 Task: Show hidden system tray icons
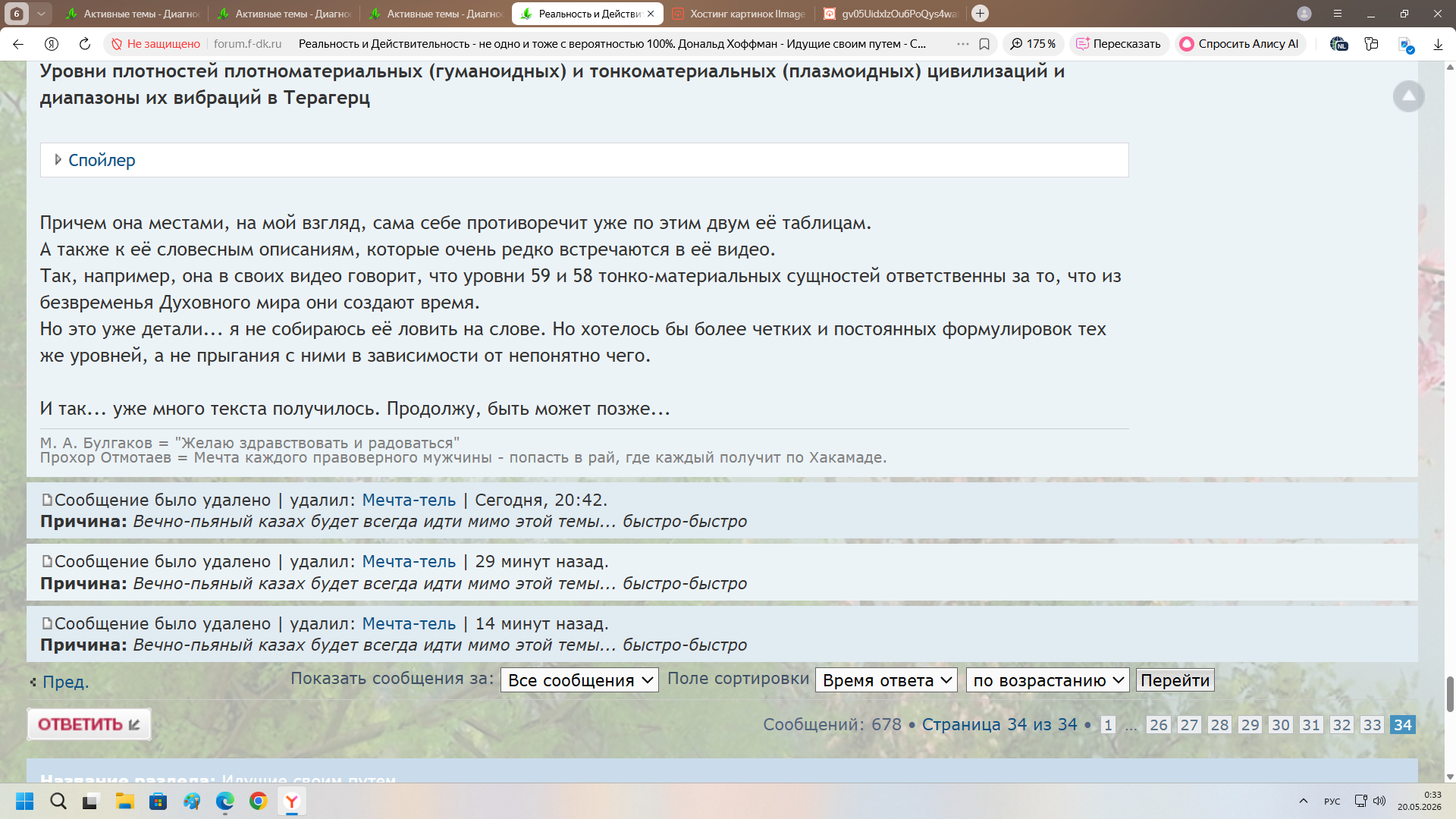tap(1303, 801)
